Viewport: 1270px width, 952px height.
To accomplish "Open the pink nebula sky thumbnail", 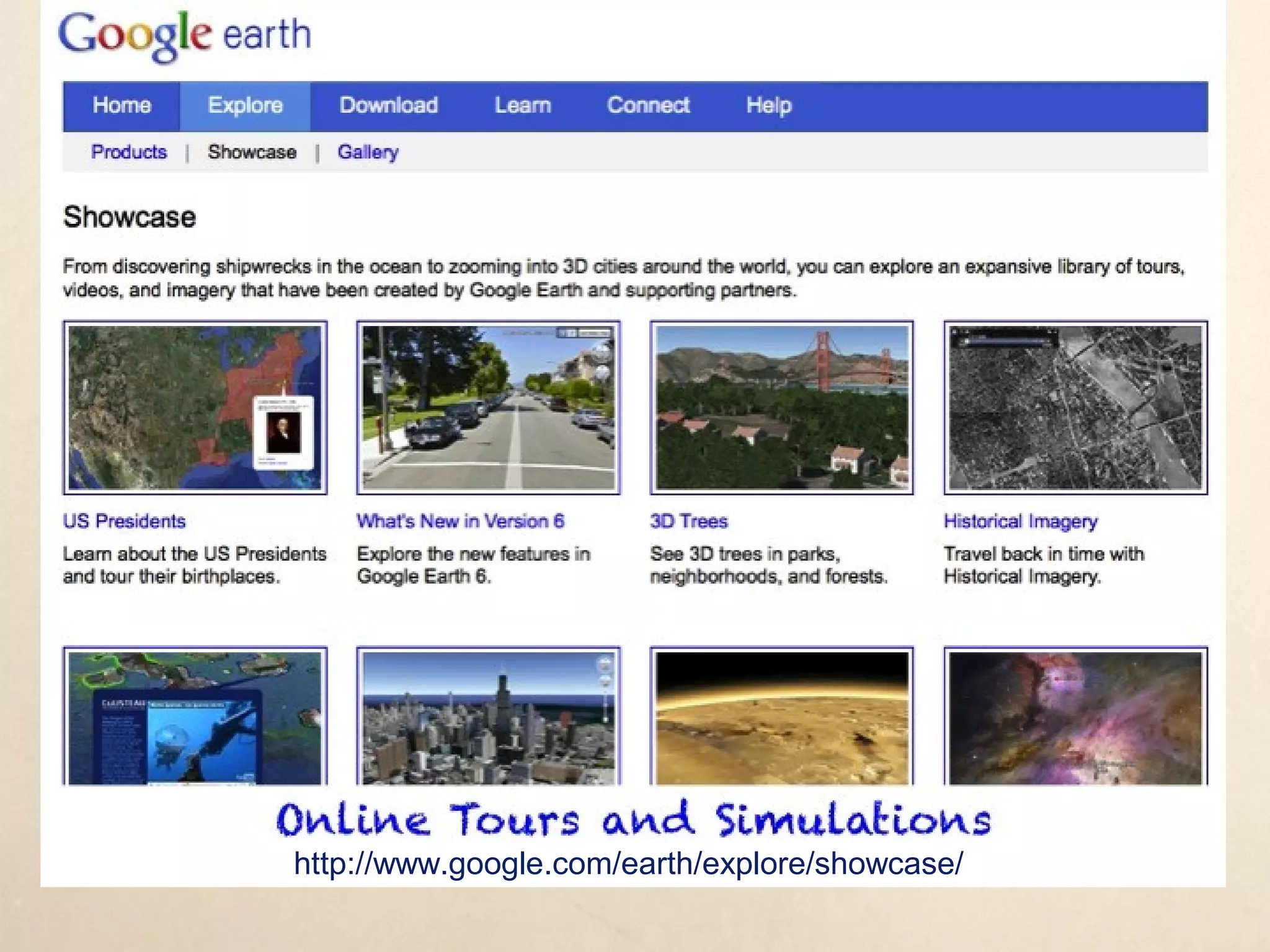I will (x=1076, y=716).
